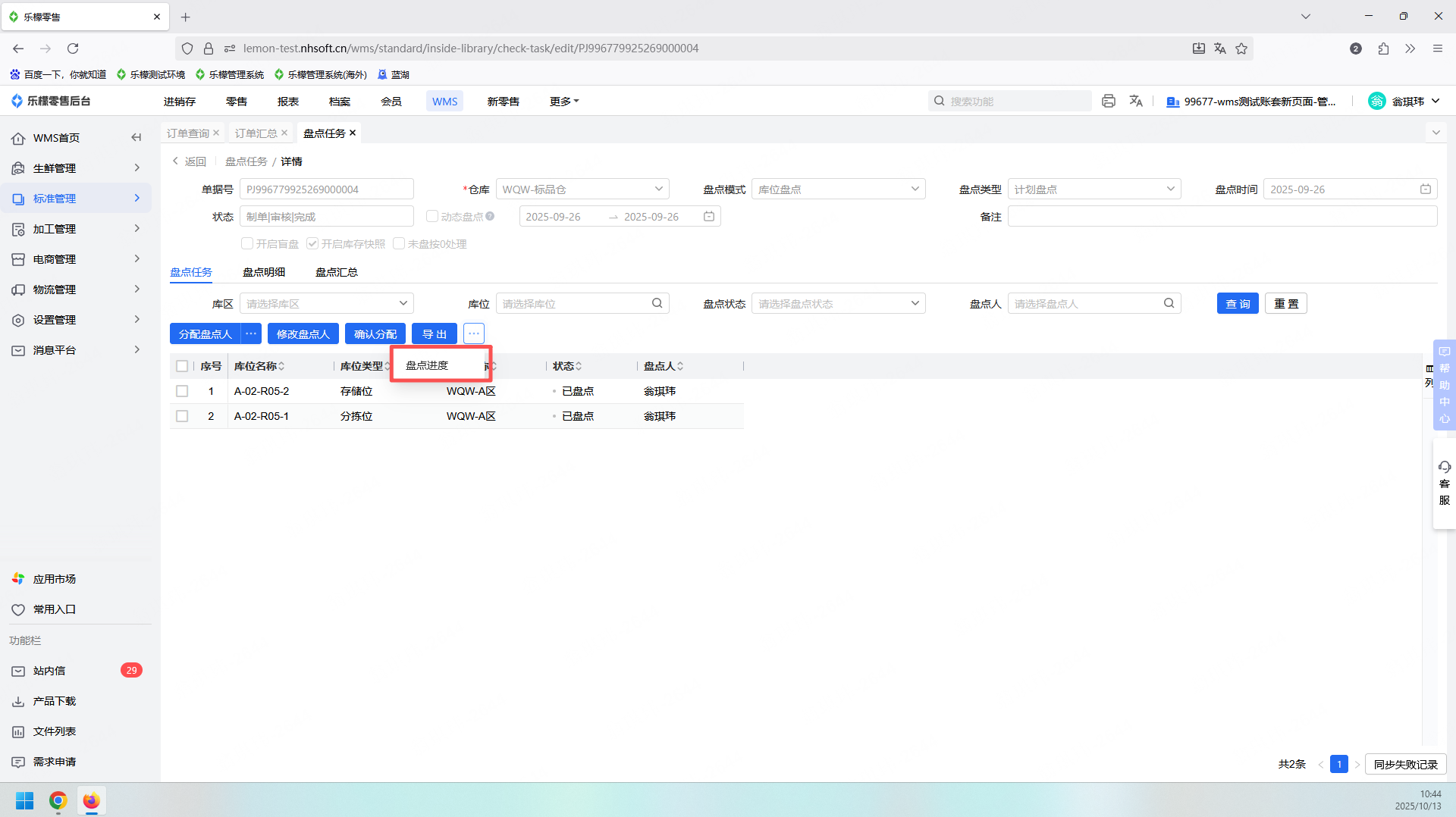Click the 导出 button
The width and height of the screenshot is (1456, 817).
tap(435, 333)
